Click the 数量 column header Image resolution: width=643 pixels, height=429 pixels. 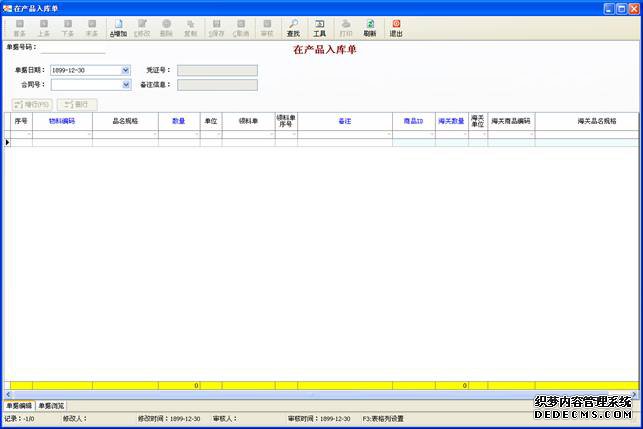[x=178, y=121]
